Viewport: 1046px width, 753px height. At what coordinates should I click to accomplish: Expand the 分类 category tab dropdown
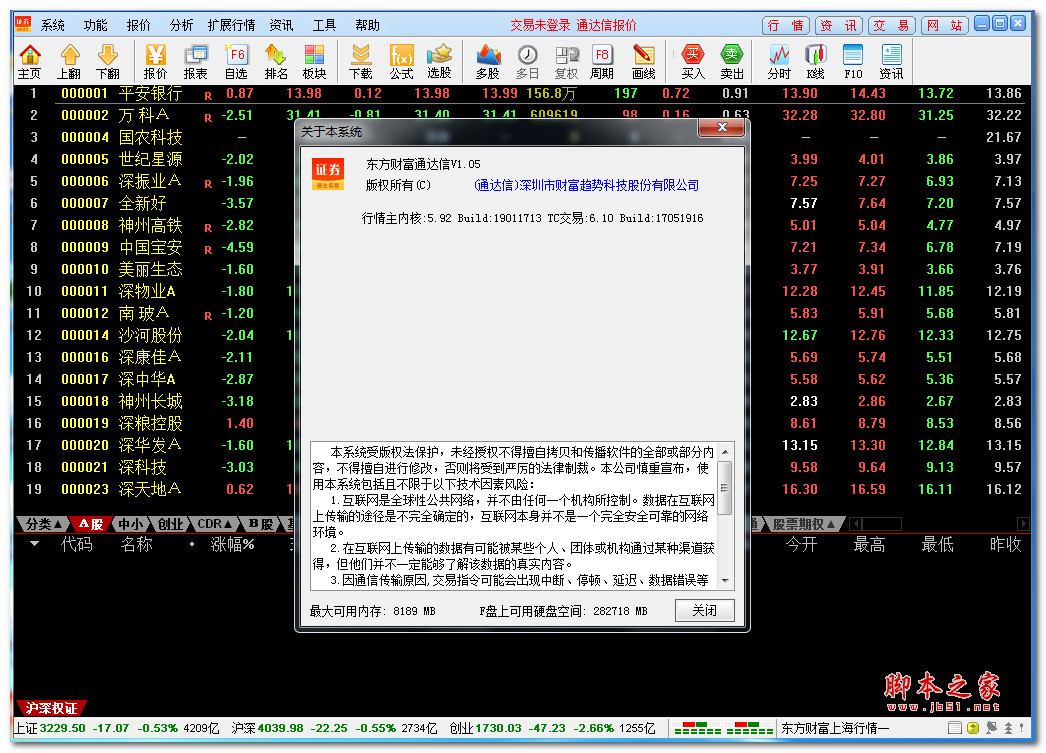click(43, 524)
